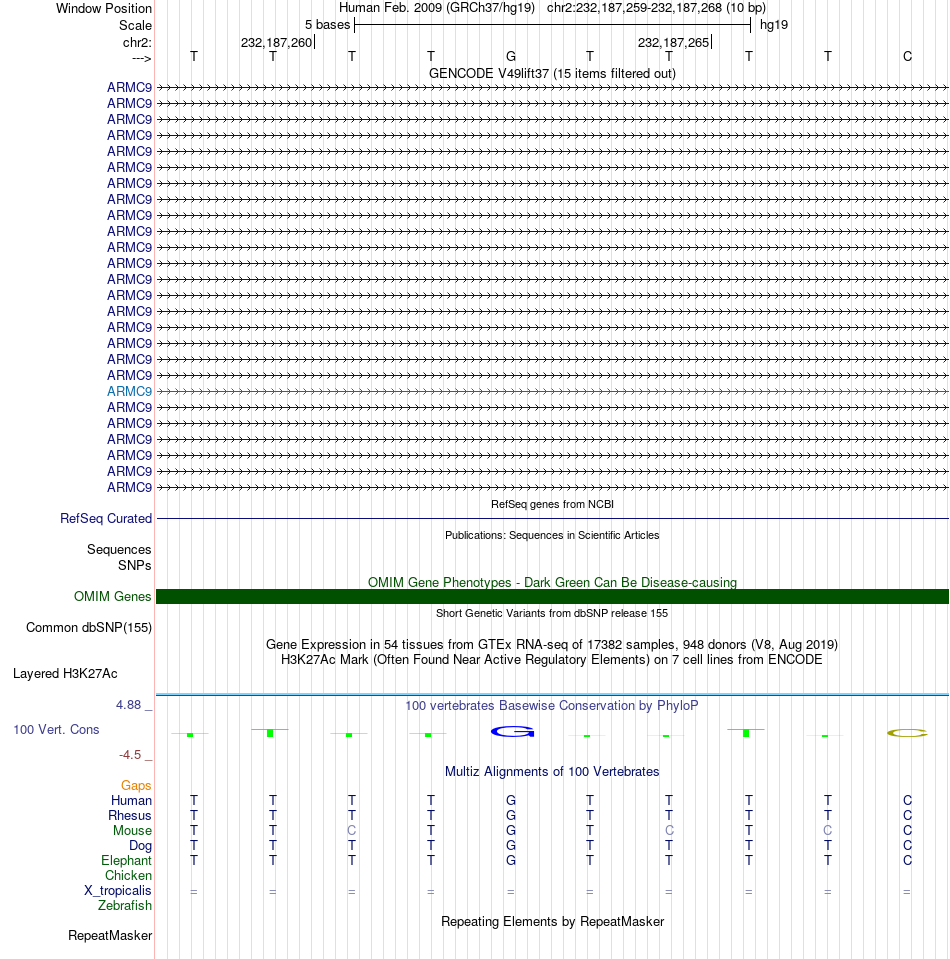950x959 pixels.
Task: Open the GENCODE V49lift37 track title
Action: pyautogui.click(x=552, y=73)
